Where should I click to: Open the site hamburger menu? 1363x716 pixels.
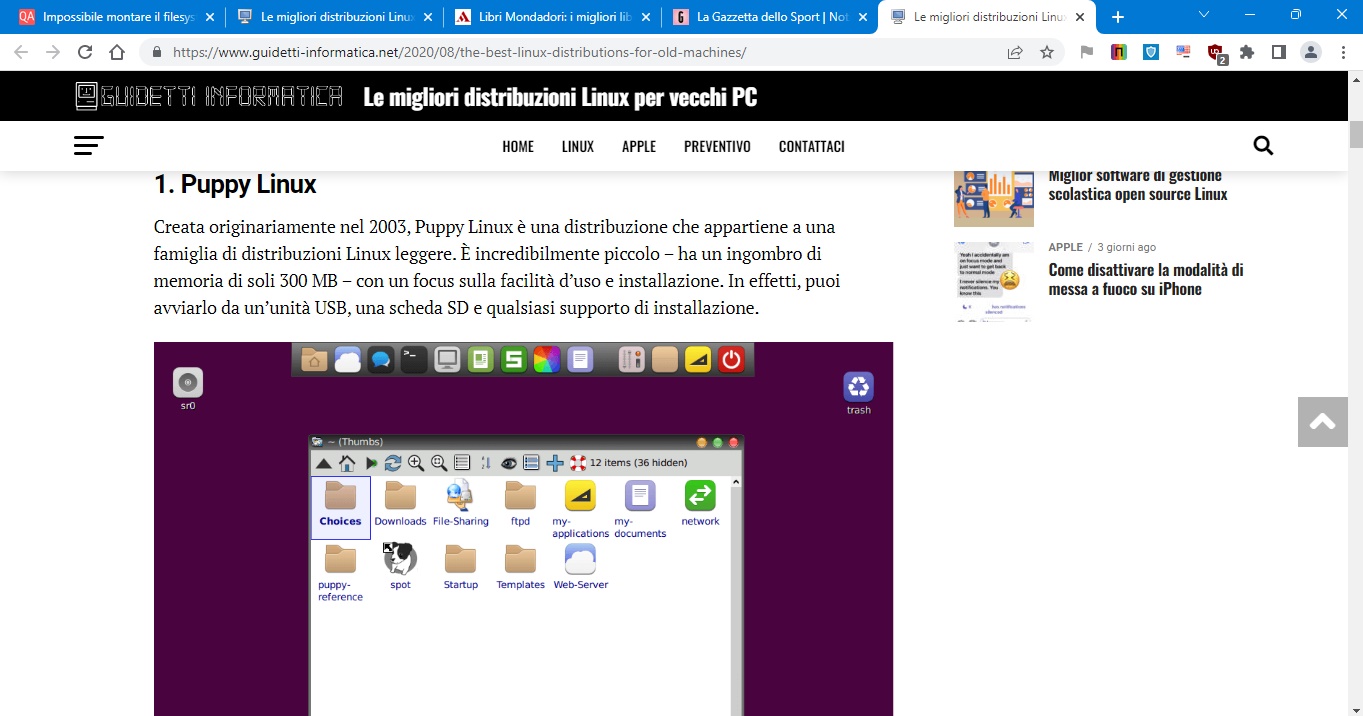point(88,146)
